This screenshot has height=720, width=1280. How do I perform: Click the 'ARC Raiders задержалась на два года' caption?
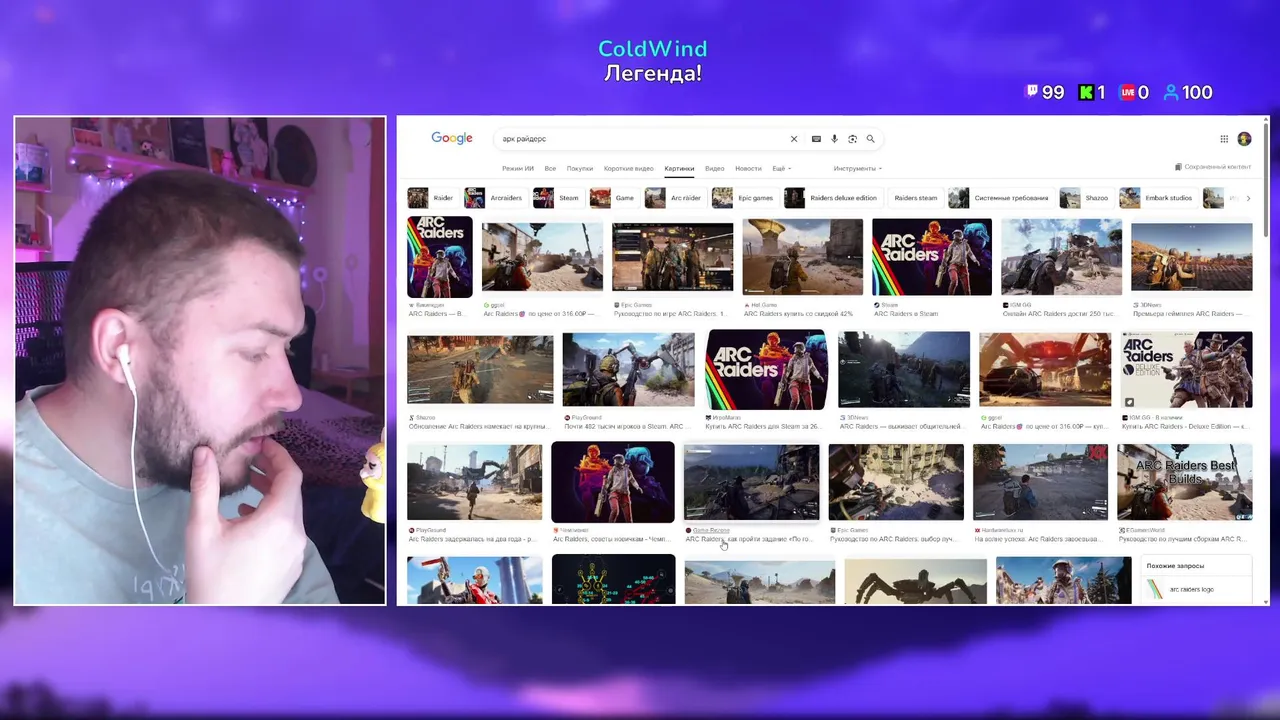tap(475, 539)
